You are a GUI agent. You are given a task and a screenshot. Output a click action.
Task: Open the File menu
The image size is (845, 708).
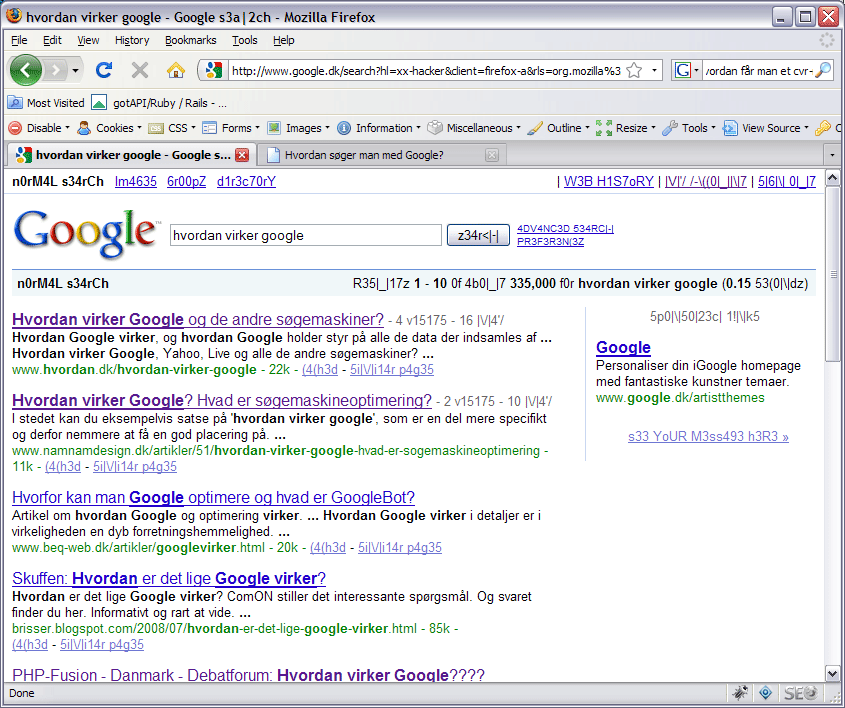pos(19,40)
